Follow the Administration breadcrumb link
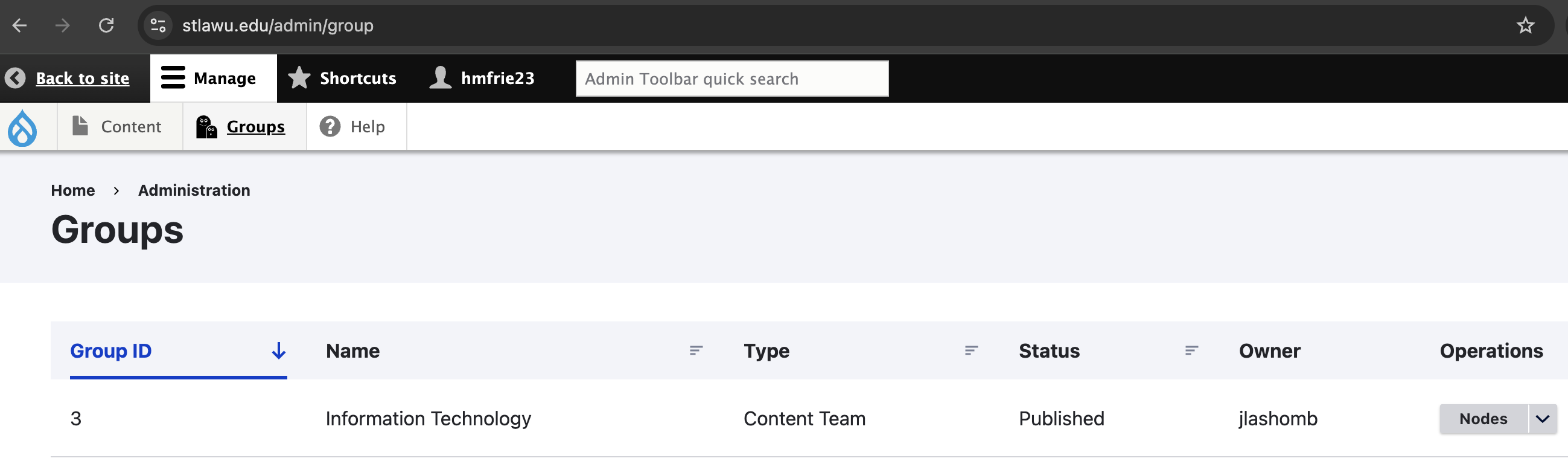This screenshot has width=1568, height=464. [194, 190]
